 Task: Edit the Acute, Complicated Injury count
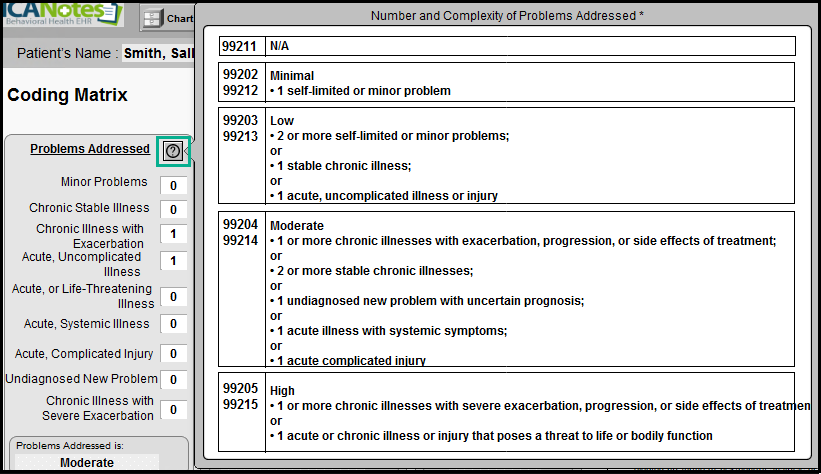click(173, 354)
